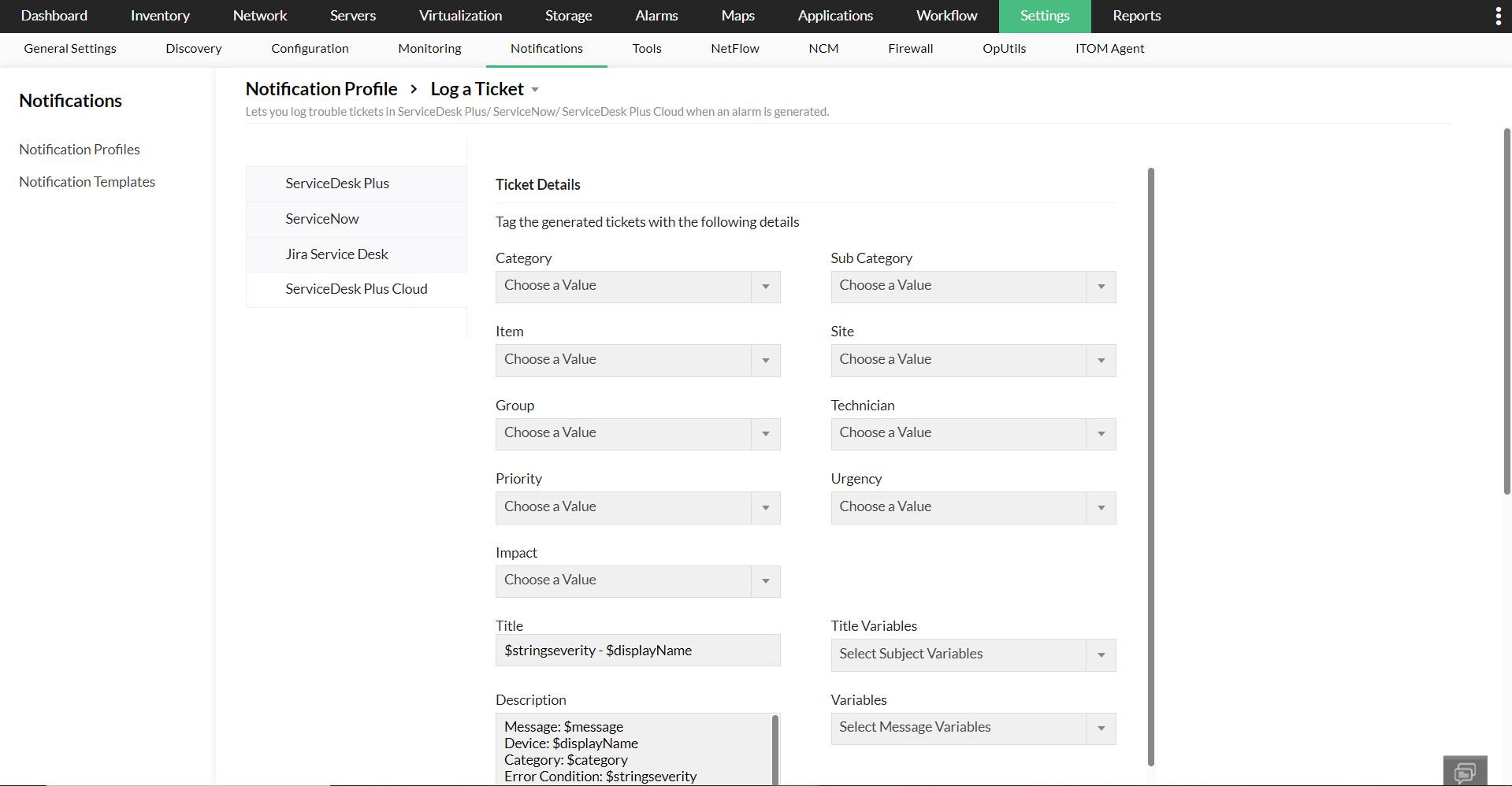This screenshot has height=786, width=1512.
Task: Choose a value in Priority dropdown
Action: click(637, 508)
